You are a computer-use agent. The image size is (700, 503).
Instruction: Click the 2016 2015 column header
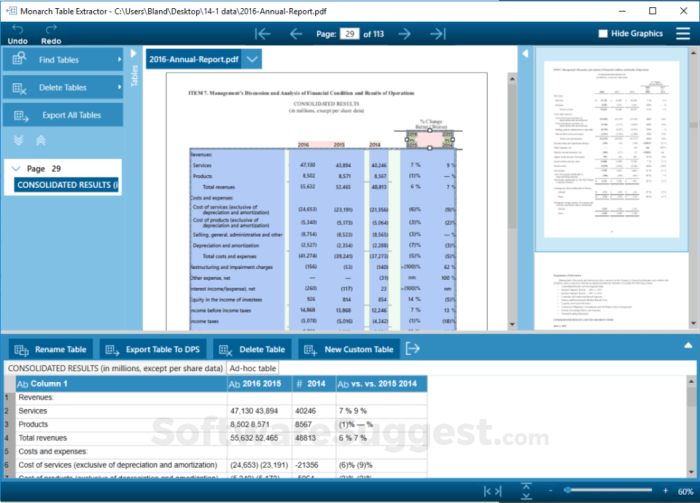pos(260,384)
